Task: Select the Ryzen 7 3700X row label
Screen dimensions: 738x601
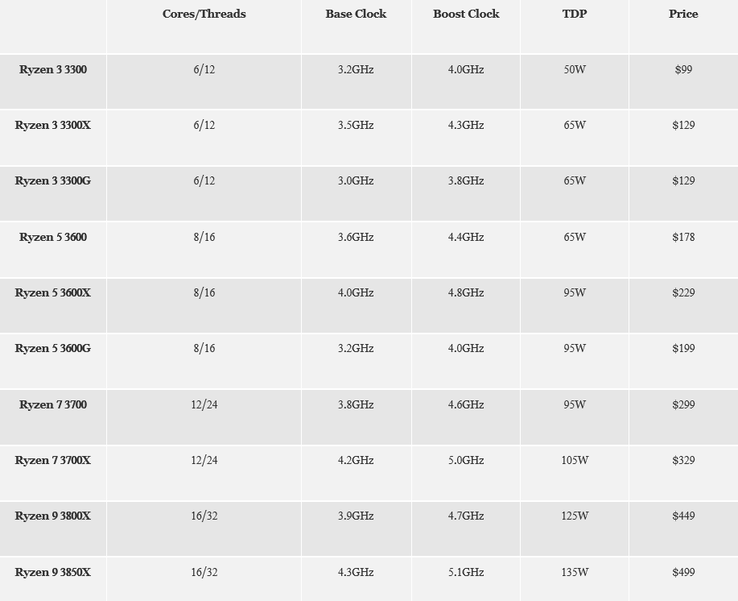Action: point(53,460)
